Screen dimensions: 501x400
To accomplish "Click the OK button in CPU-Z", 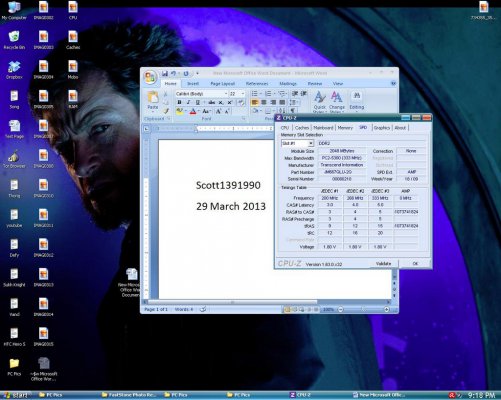I will 415,263.
